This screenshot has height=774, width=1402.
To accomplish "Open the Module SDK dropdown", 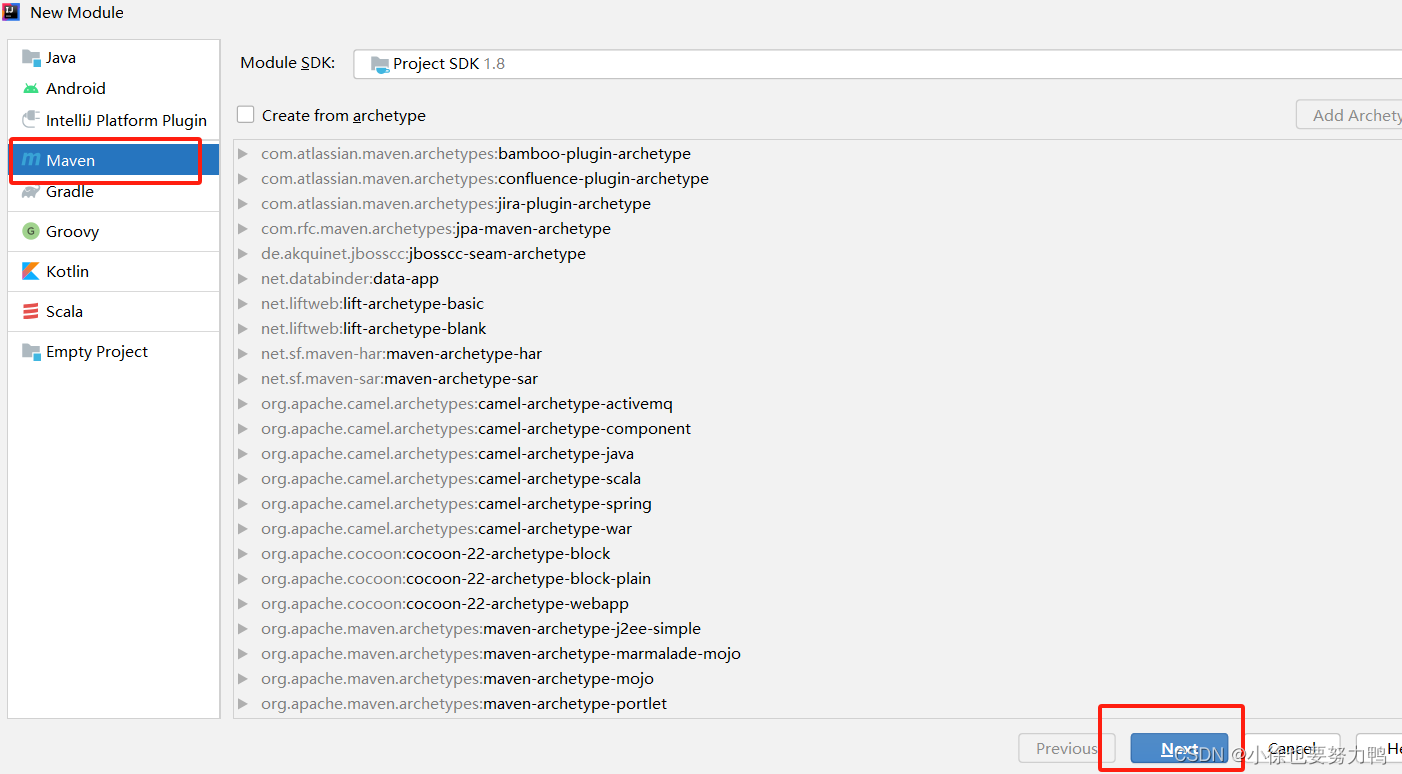I will (877, 63).
